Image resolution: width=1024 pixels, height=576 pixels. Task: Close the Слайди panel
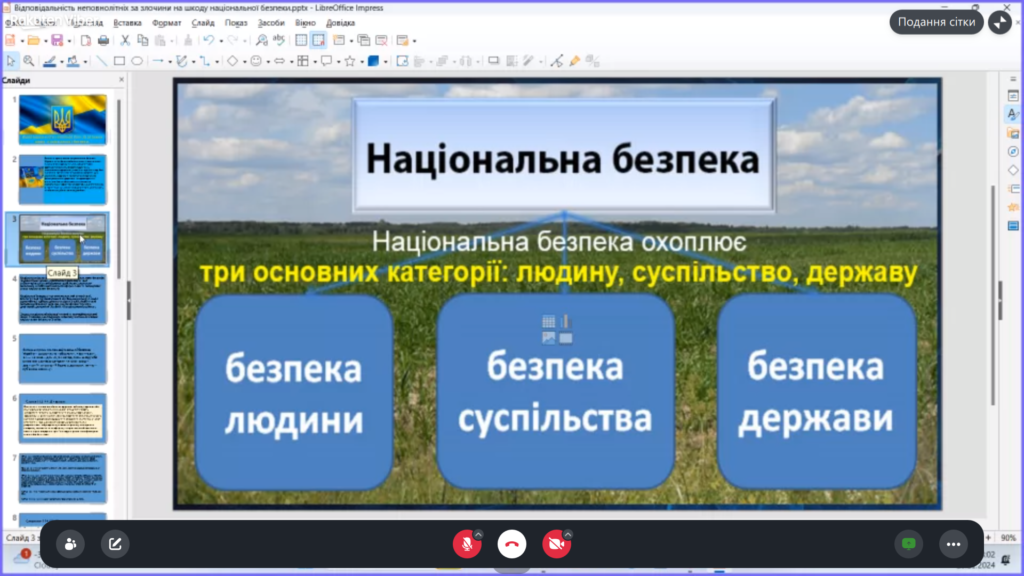pyautogui.click(x=121, y=80)
